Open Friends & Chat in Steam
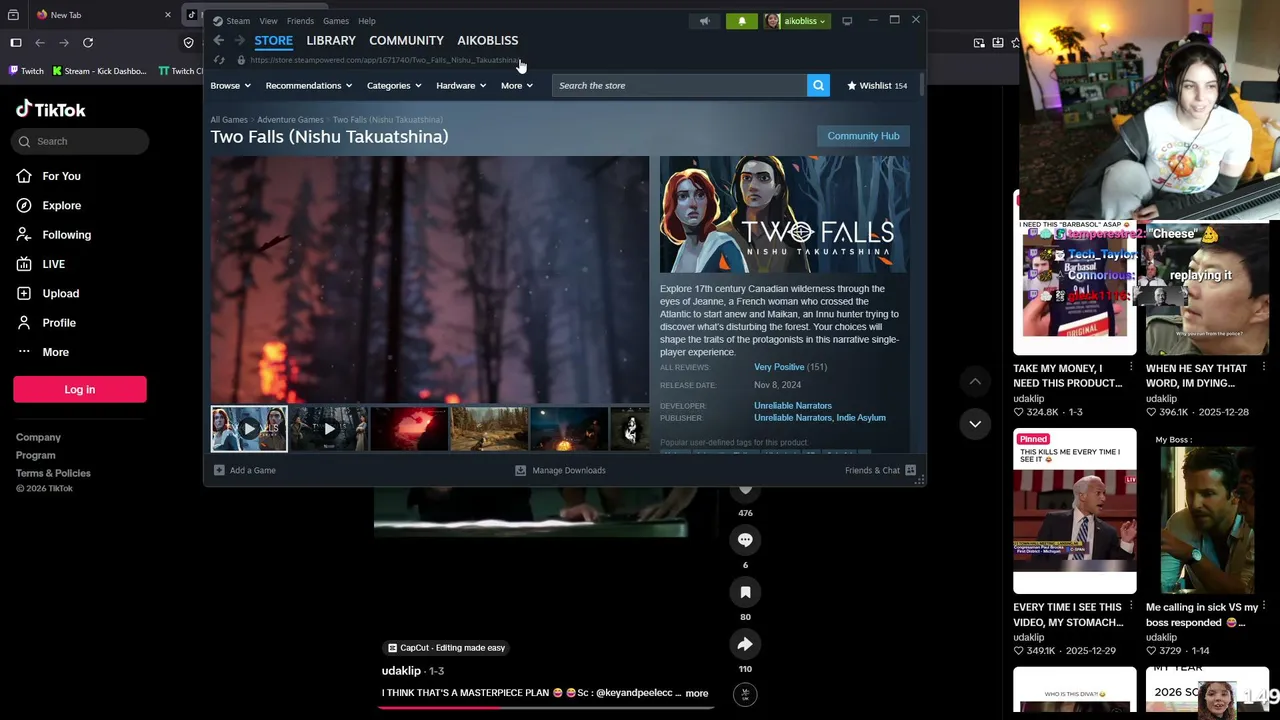The height and width of the screenshot is (720, 1280). click(x=880, y=470)
